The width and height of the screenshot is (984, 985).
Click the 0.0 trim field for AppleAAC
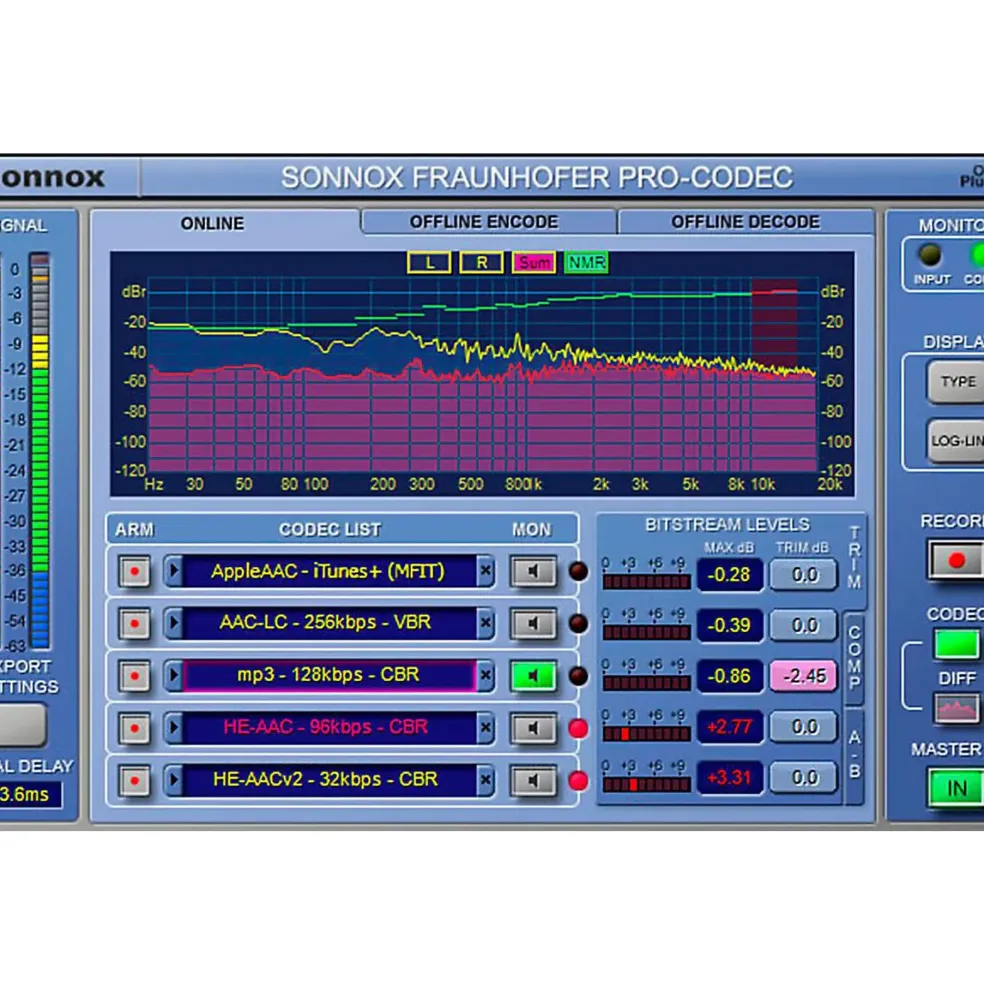tap(804, 575)
